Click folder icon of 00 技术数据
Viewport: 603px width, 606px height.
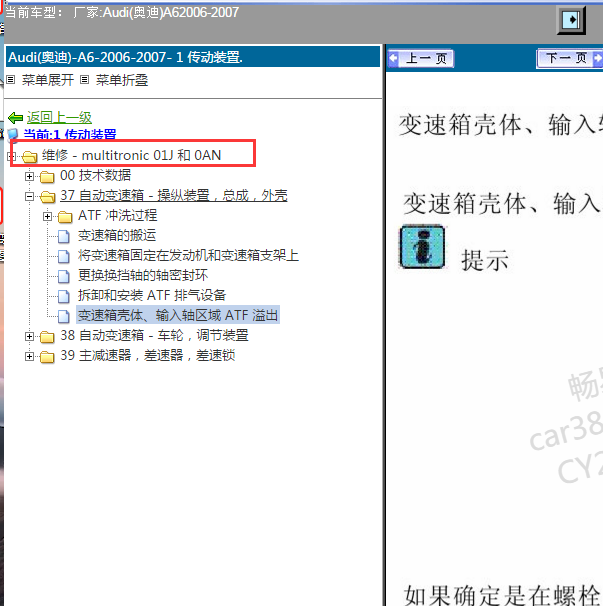click(47, 176)
